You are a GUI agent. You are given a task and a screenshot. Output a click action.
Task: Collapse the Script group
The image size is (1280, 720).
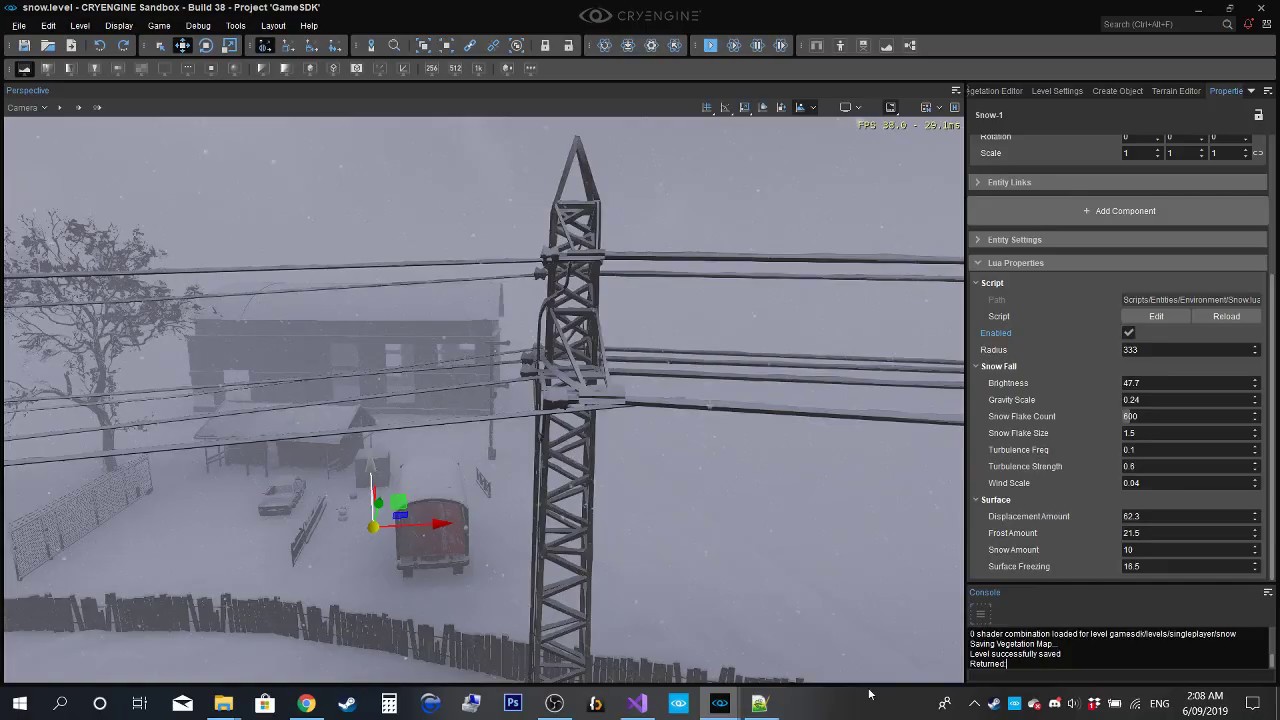[977, 283]
